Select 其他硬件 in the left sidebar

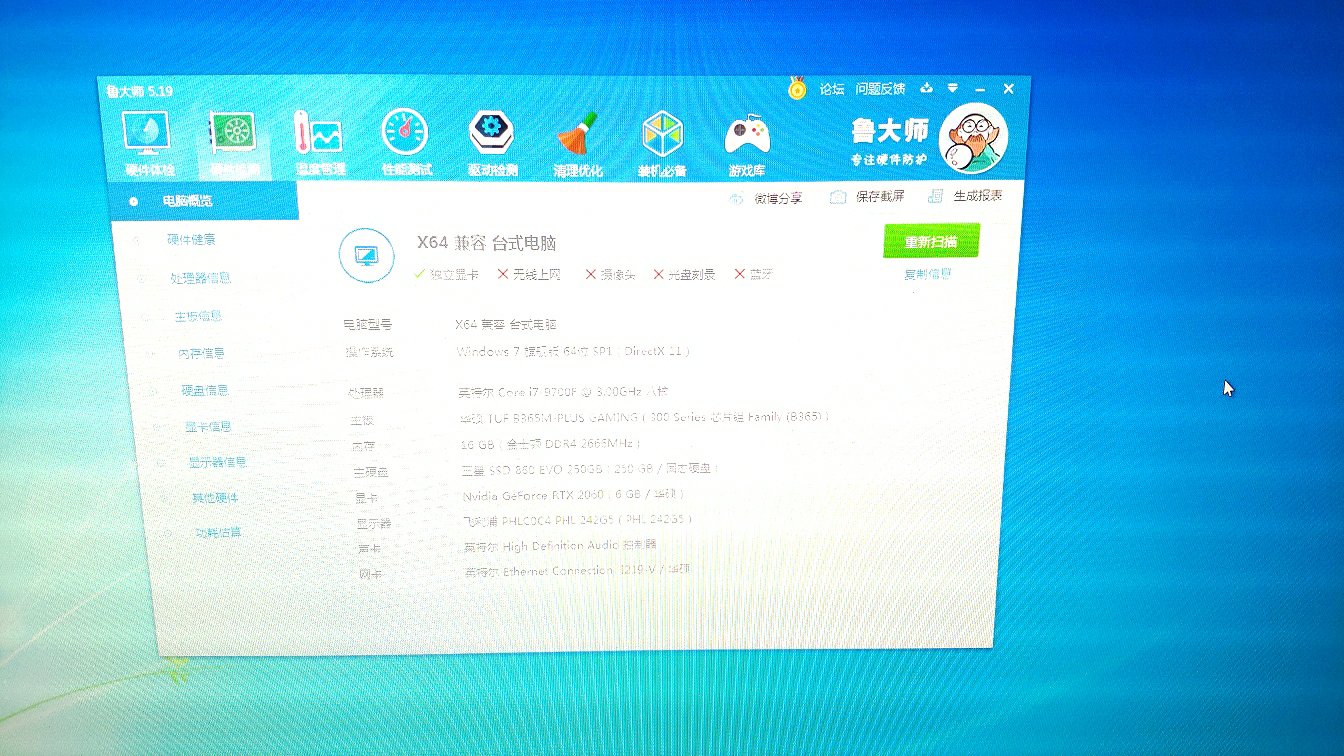[x=215, y=498]
